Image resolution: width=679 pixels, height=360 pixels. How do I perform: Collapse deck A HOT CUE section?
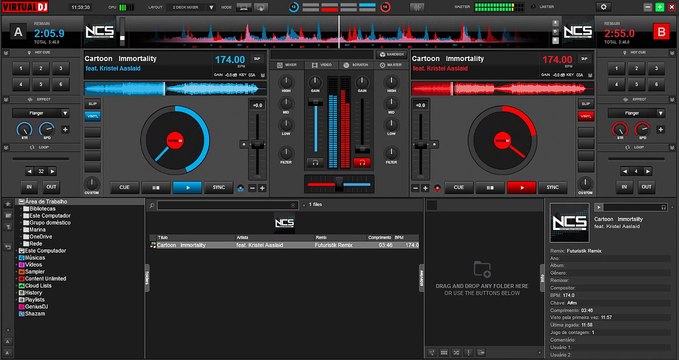tap(6, 52)
